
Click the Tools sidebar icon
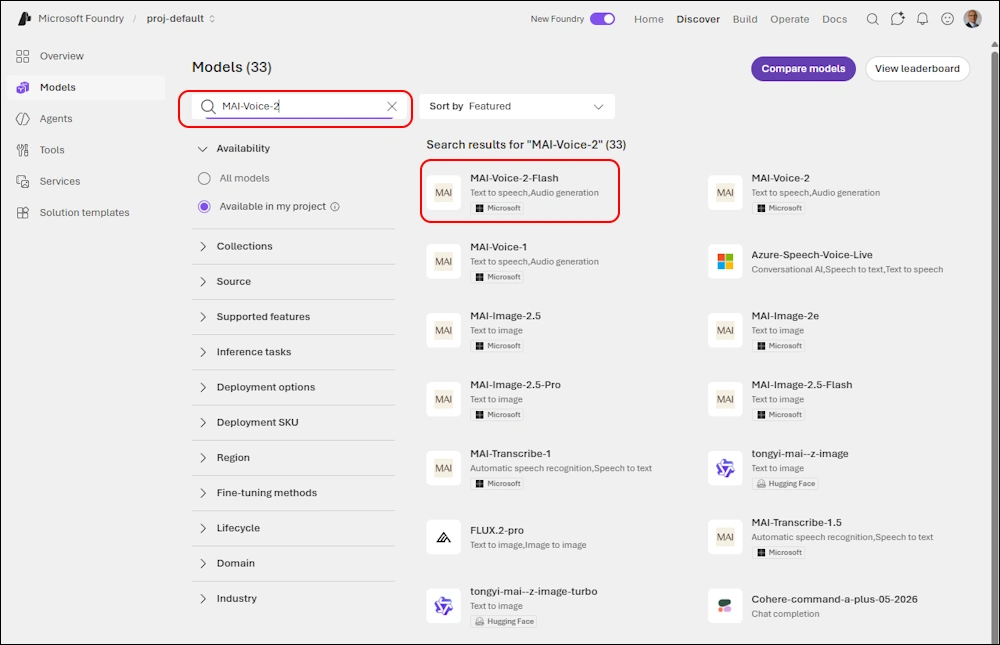22,150
